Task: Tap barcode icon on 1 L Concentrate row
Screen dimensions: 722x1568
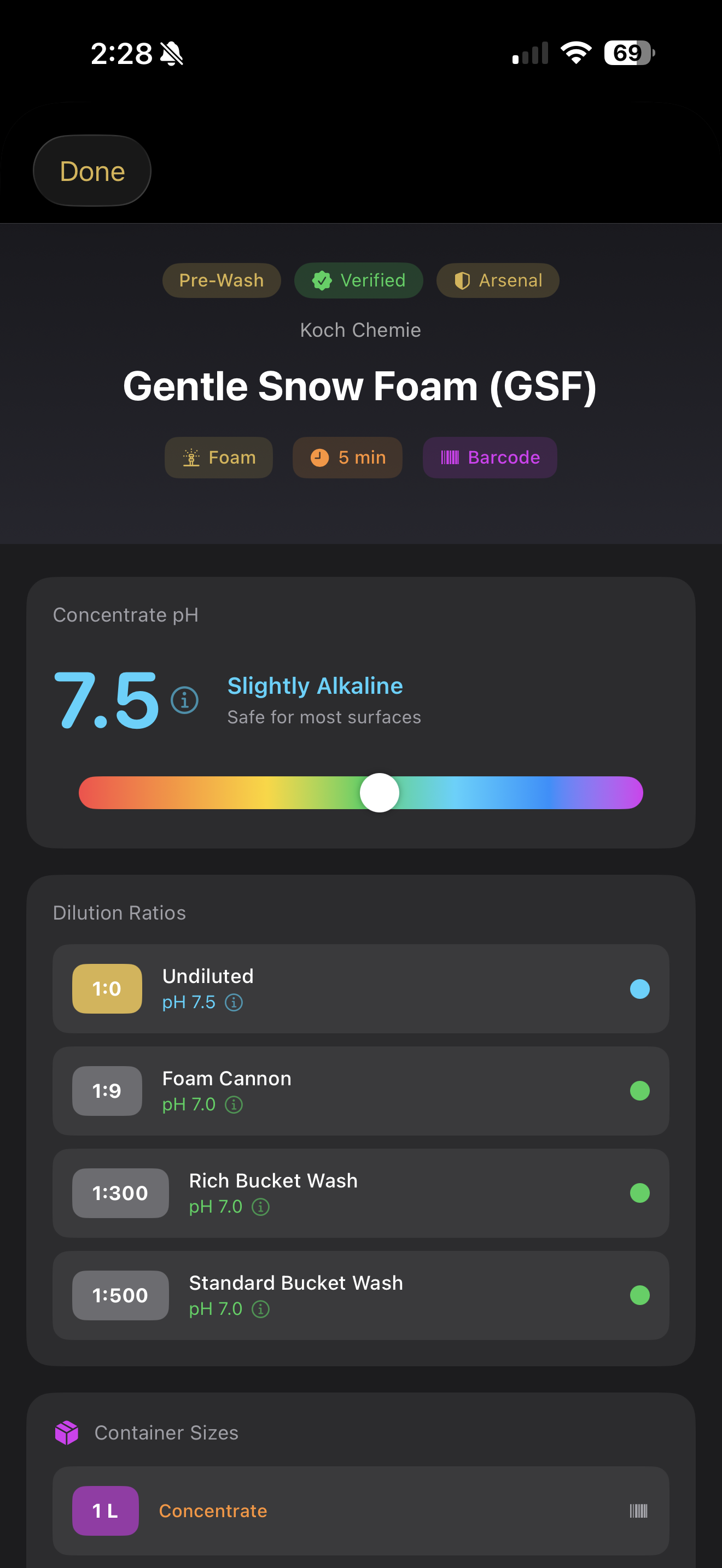Action: [x=638, y=1510]
